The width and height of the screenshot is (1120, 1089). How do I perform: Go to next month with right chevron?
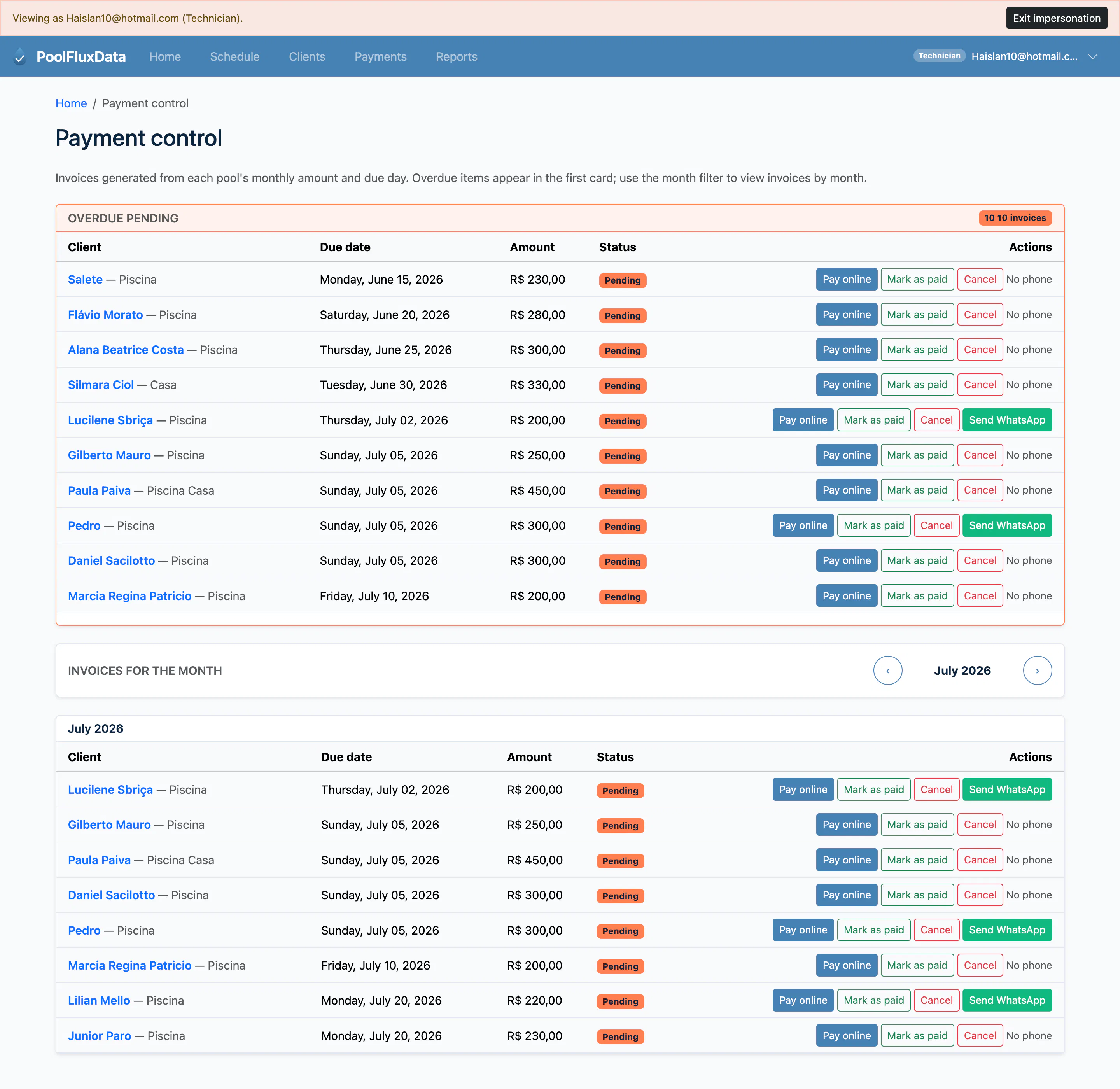pos(1037,671)
